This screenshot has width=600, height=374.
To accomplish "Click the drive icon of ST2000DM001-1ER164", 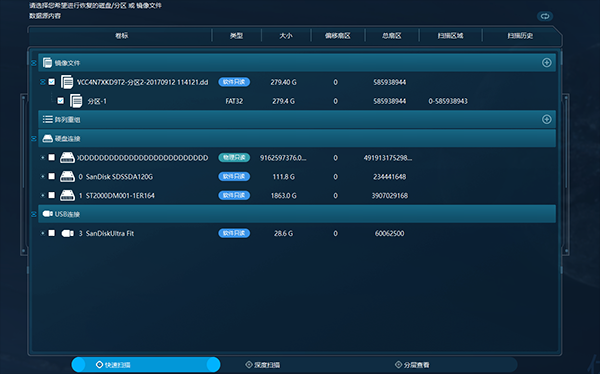I will click(67, 195).
